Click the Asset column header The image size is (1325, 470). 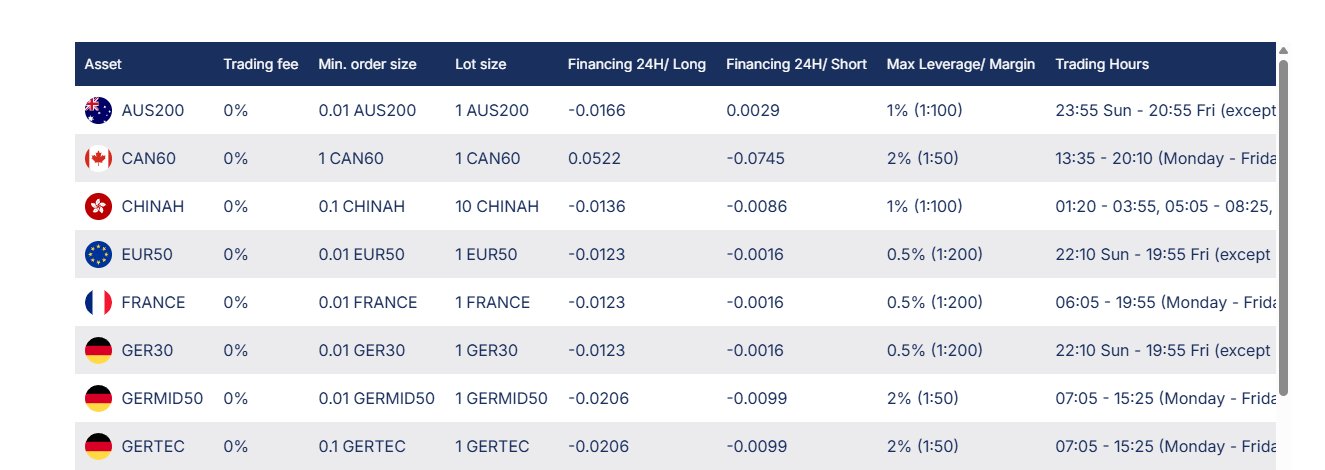[103, 64]
